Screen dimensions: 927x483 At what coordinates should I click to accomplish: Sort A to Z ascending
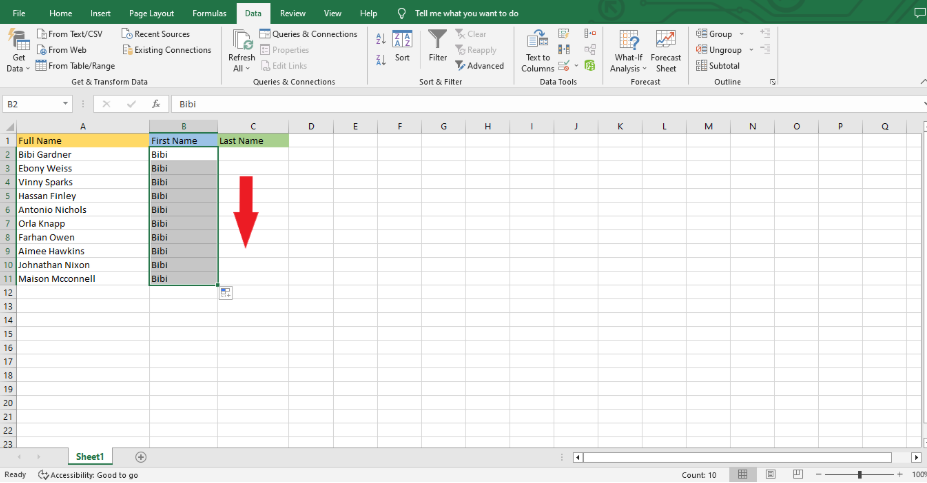pos(381,39)
